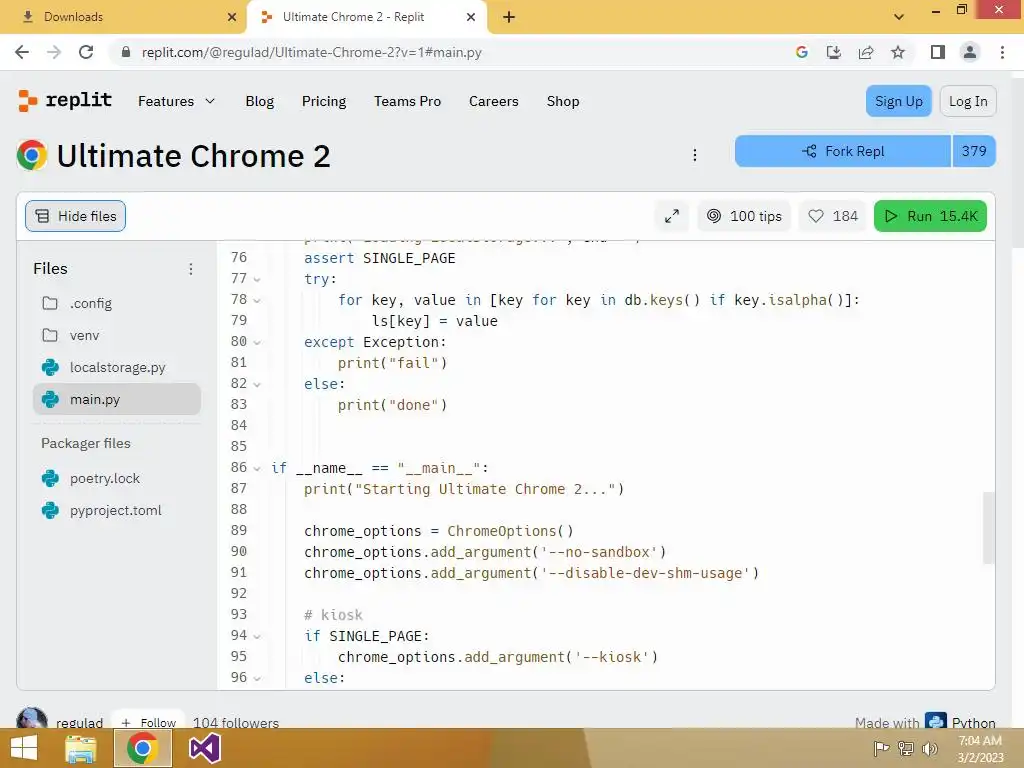Reload the current page
This screenshot has height=768, width=1024.
pyautogui.click(x=86, y=52)
